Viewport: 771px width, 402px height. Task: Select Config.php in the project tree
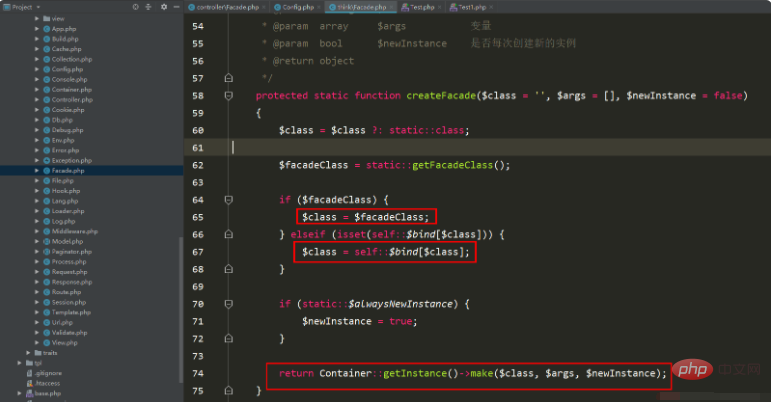[67, 69]
